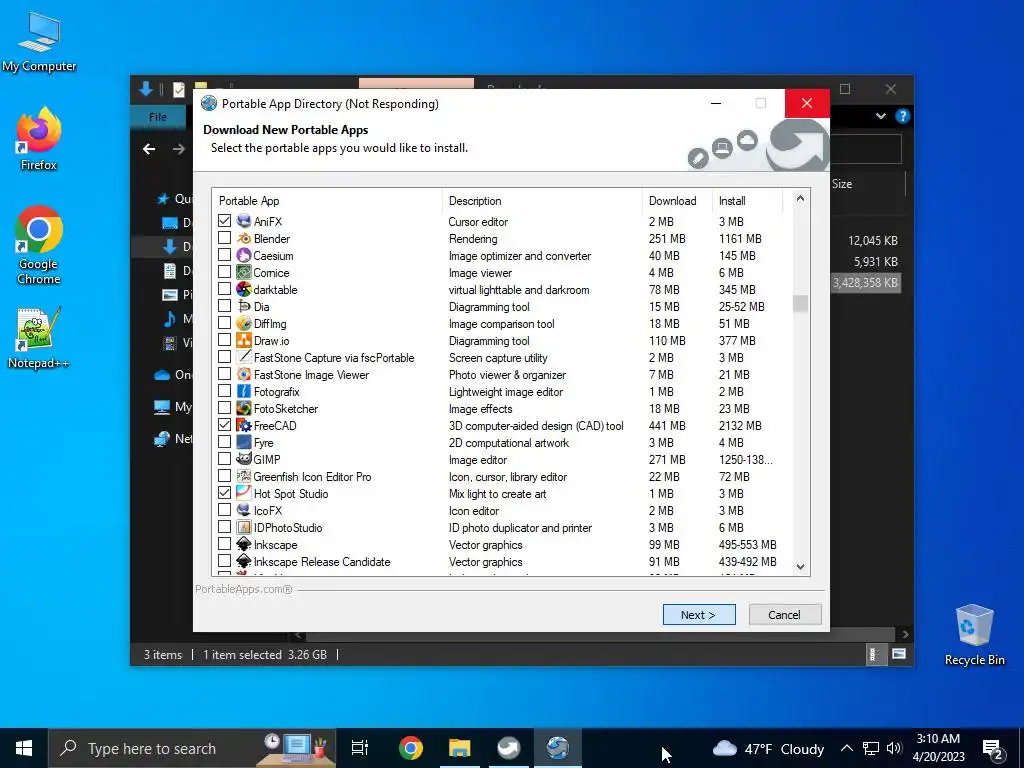
Task: Sort by Description column header
Action: point(542,200)
